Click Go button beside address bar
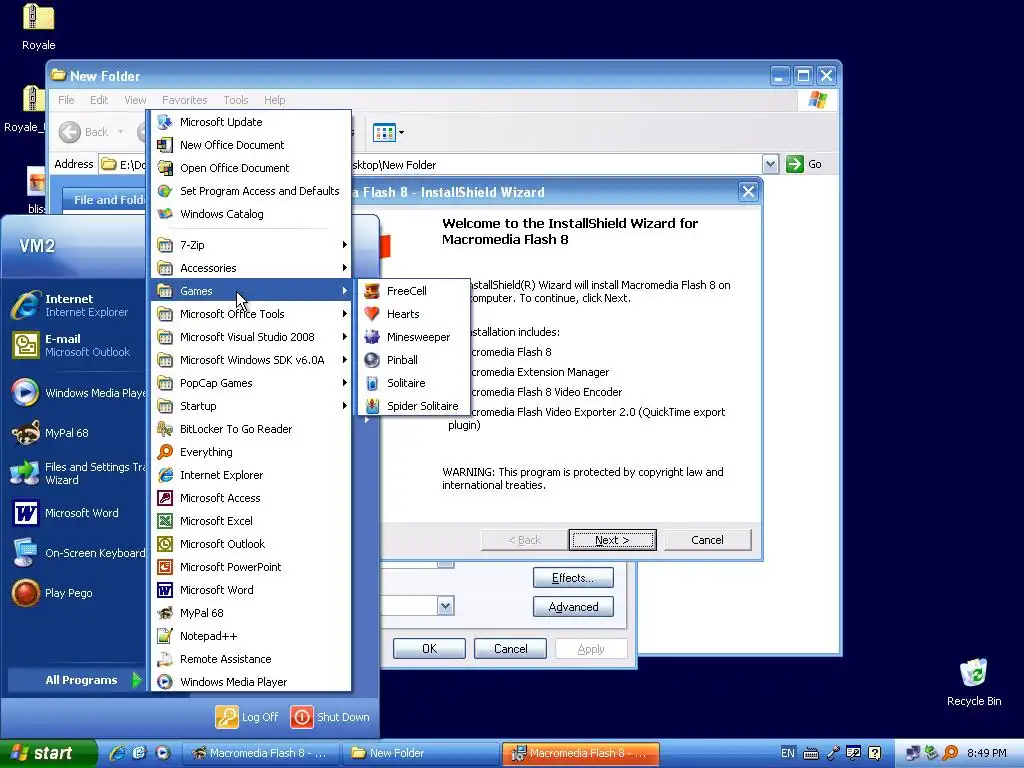The image size is (1024, 768). [x=804, y=164]
